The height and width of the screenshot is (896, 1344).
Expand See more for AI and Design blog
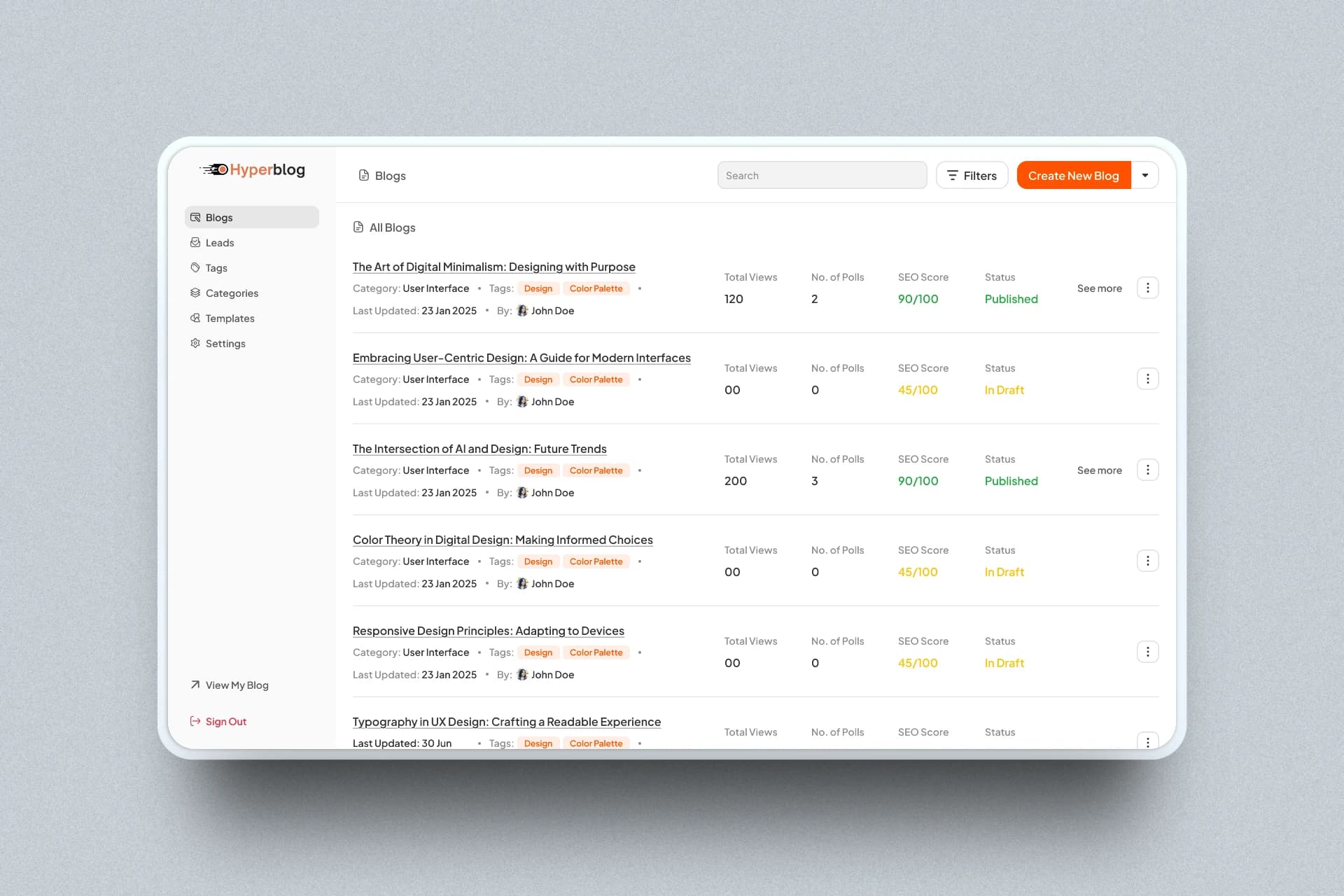1099,470
